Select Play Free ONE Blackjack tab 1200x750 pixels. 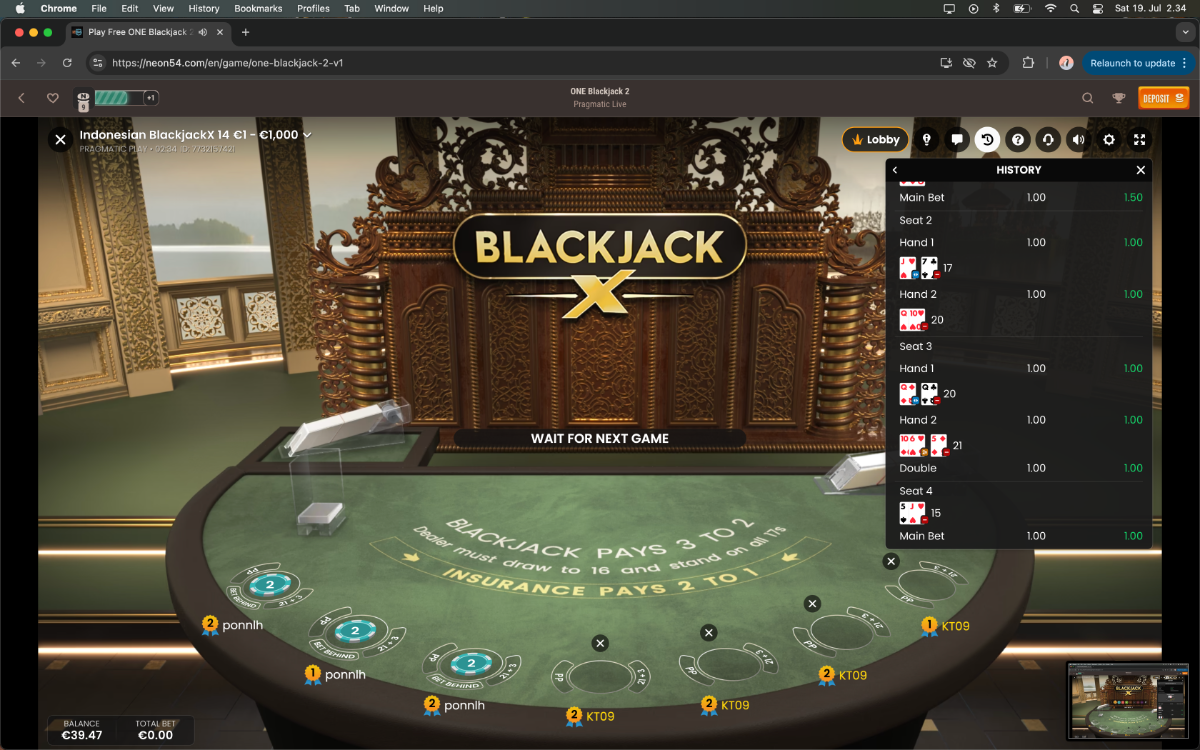point(147,32)
